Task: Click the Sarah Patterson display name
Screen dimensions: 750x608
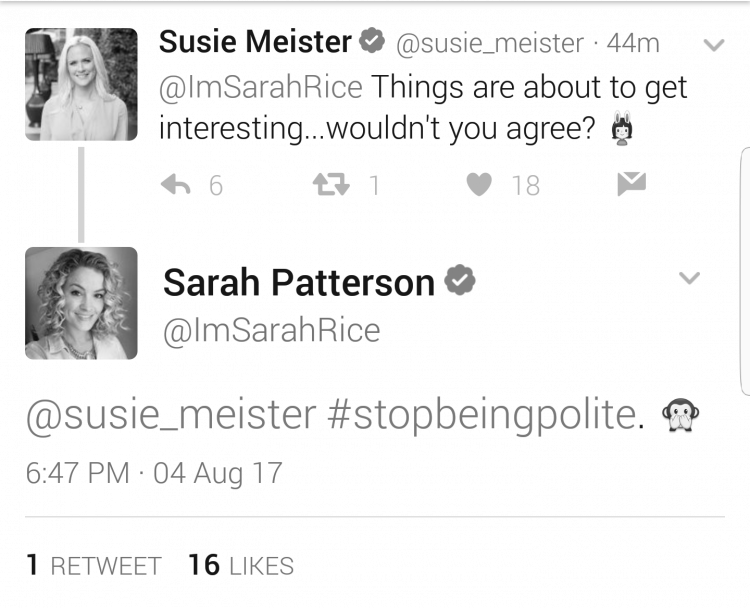Action: pyautogui.click(x=299, y=283)
